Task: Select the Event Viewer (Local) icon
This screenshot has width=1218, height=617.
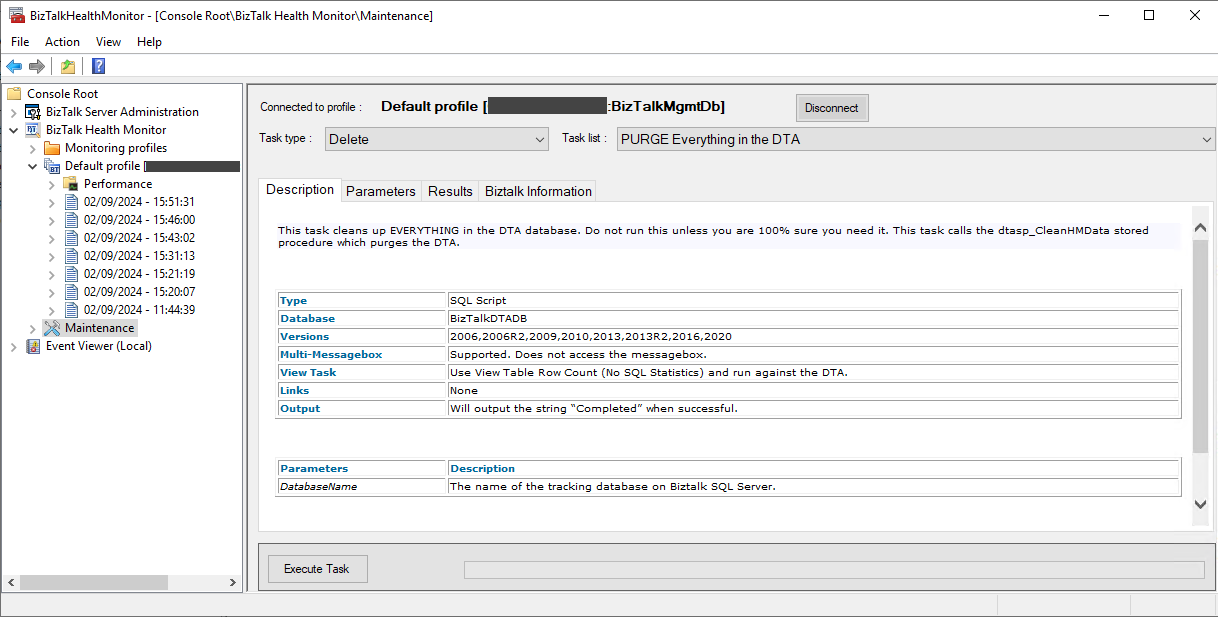Action: pyautogui.click(x=33, y=346)
